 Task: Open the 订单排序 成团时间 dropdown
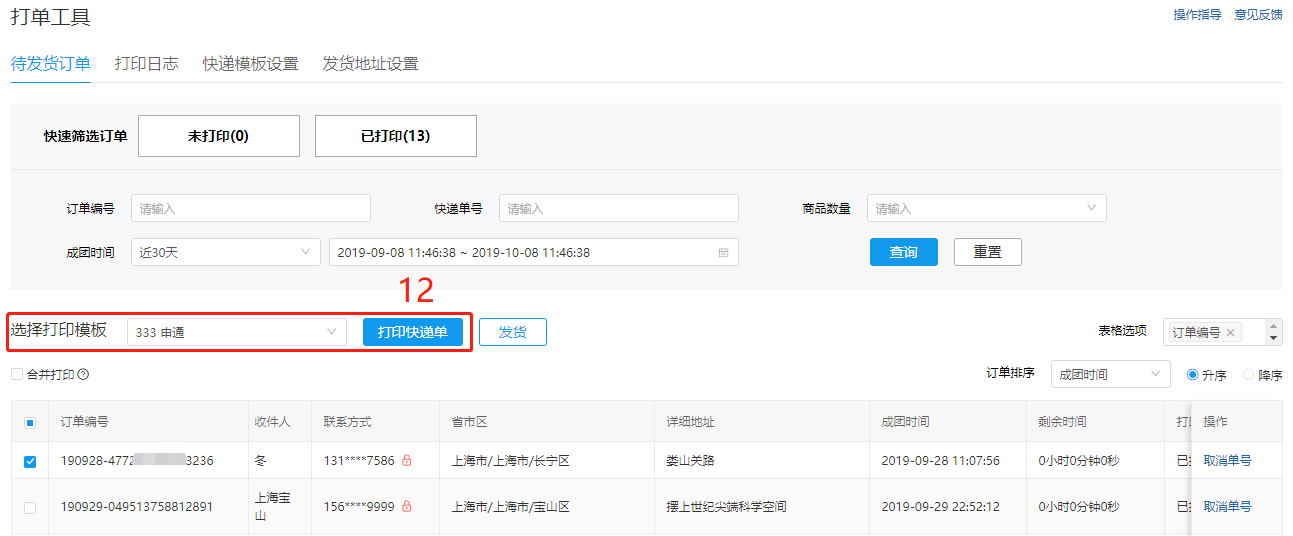point(1111,374)
